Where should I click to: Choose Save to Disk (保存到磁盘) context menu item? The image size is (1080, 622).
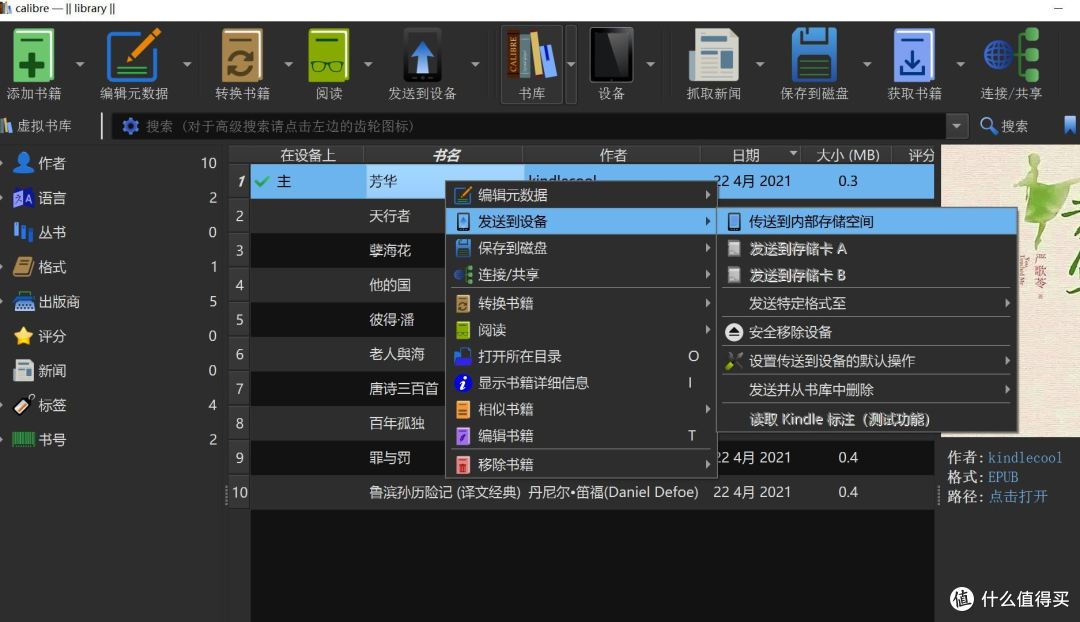tap(582, 248)
